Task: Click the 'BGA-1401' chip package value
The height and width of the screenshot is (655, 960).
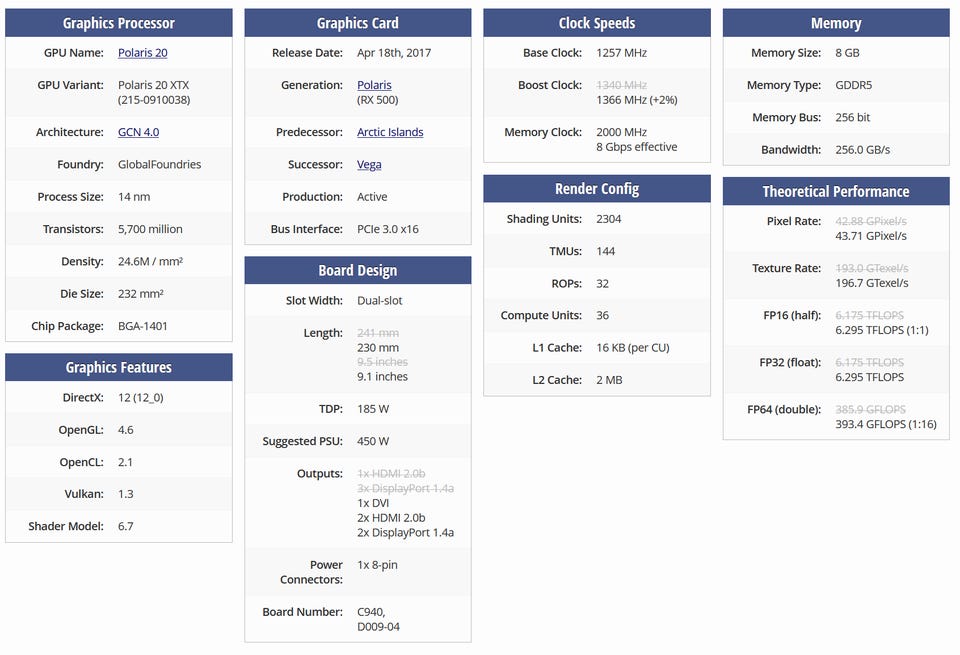Action: point(143,326)
